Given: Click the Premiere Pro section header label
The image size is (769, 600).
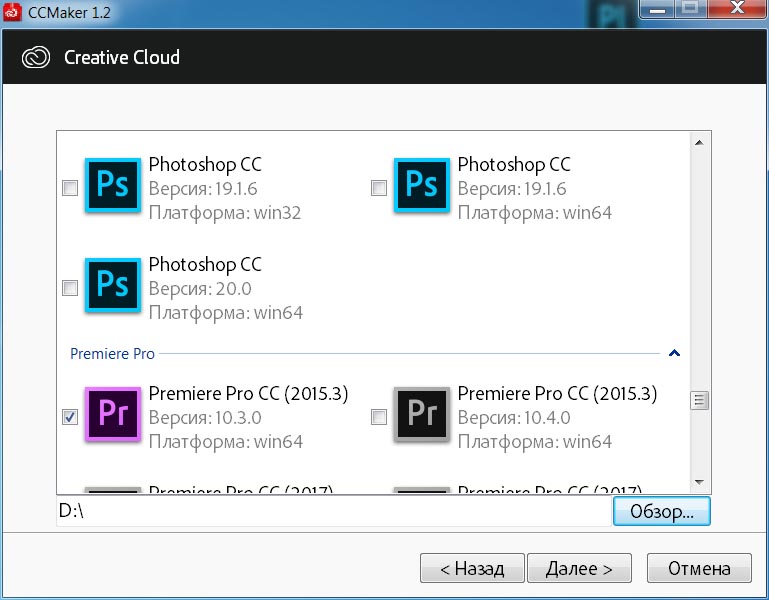Looking at the screenshot, I should click(x=112, y=354).
